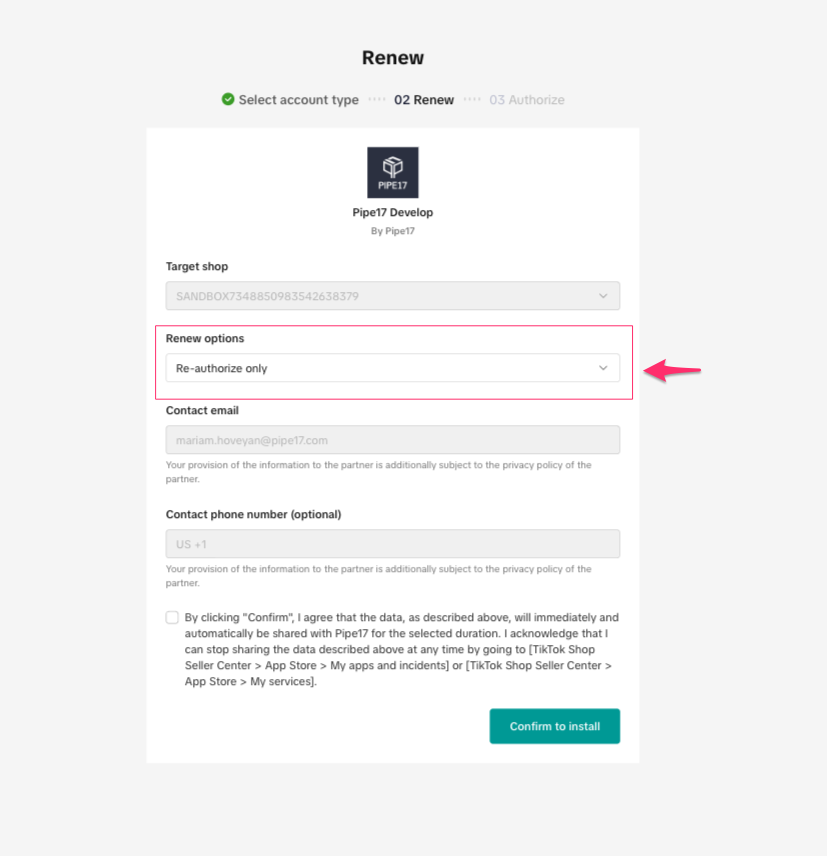
Task: Click the Target shop label
Action: coord(197,266)
